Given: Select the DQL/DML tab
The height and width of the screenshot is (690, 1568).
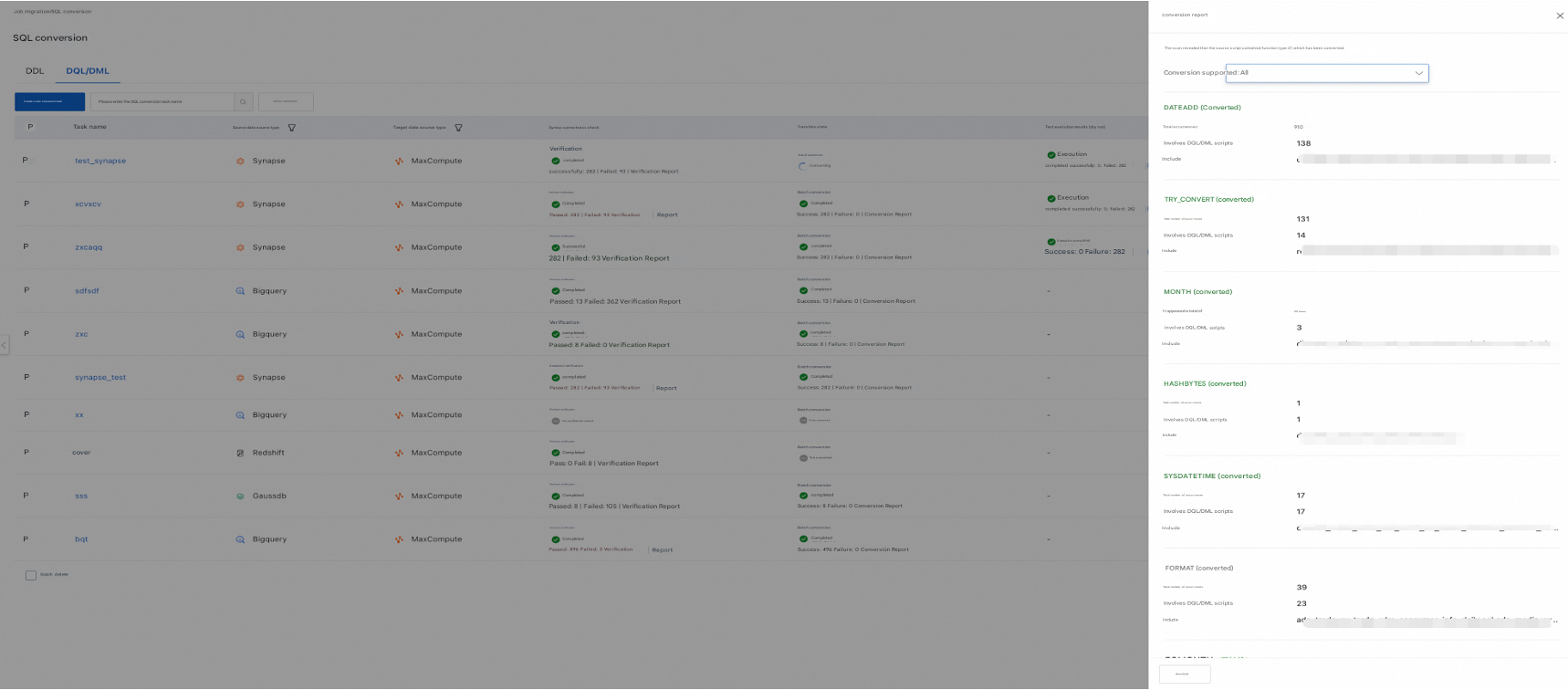Looking at the screenshot, I should pyautogui.click(x=88, y=71).
